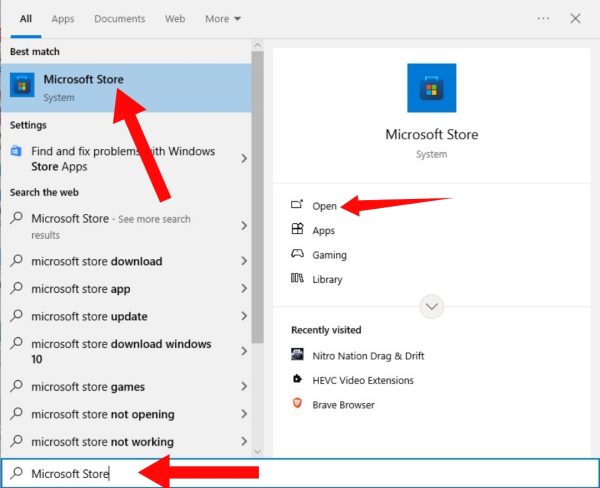Click search icon beside microsoft store not working
600x488 pixels.
click(x=16, y=441)
